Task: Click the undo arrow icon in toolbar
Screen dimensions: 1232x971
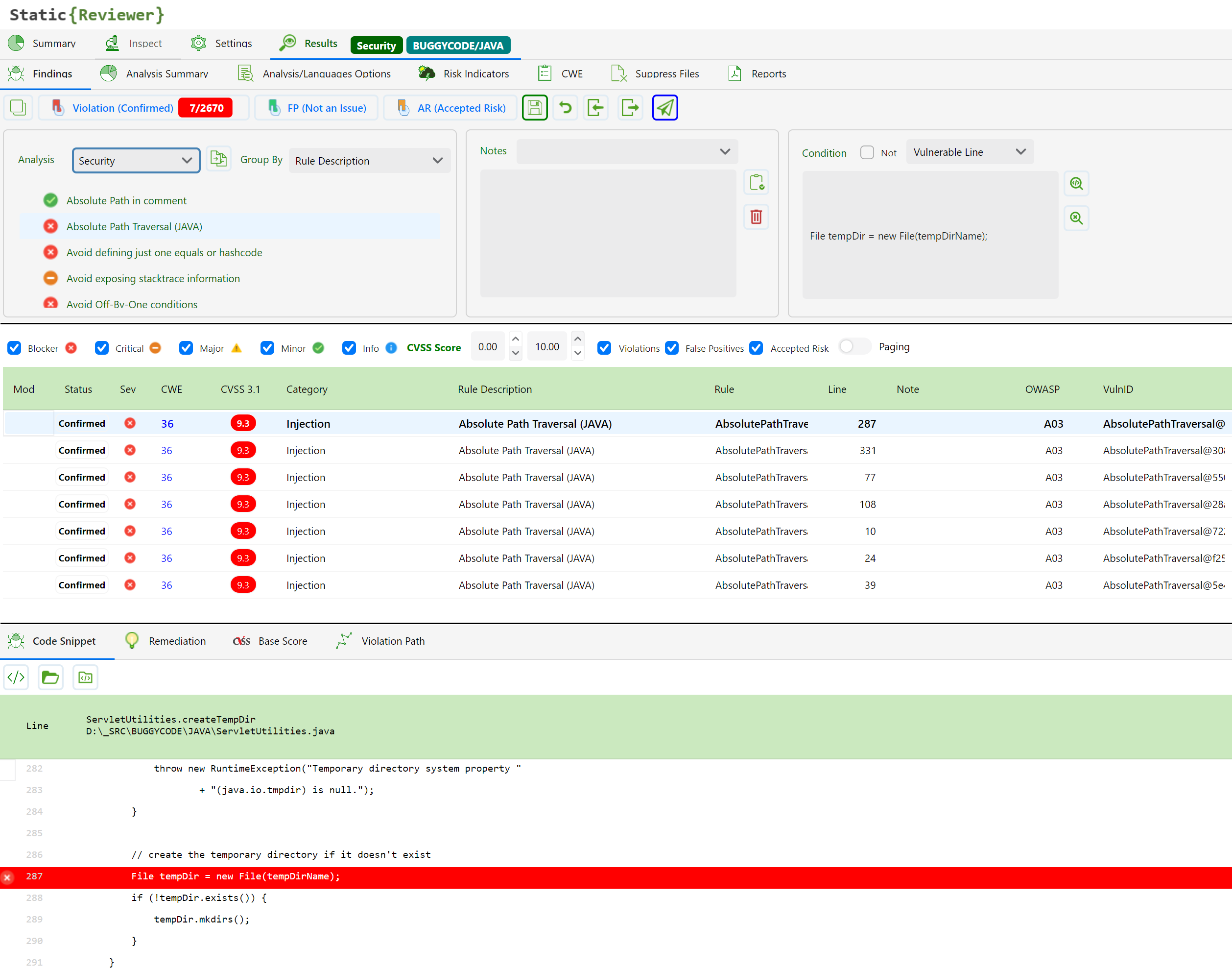Action: coord(565,107)
